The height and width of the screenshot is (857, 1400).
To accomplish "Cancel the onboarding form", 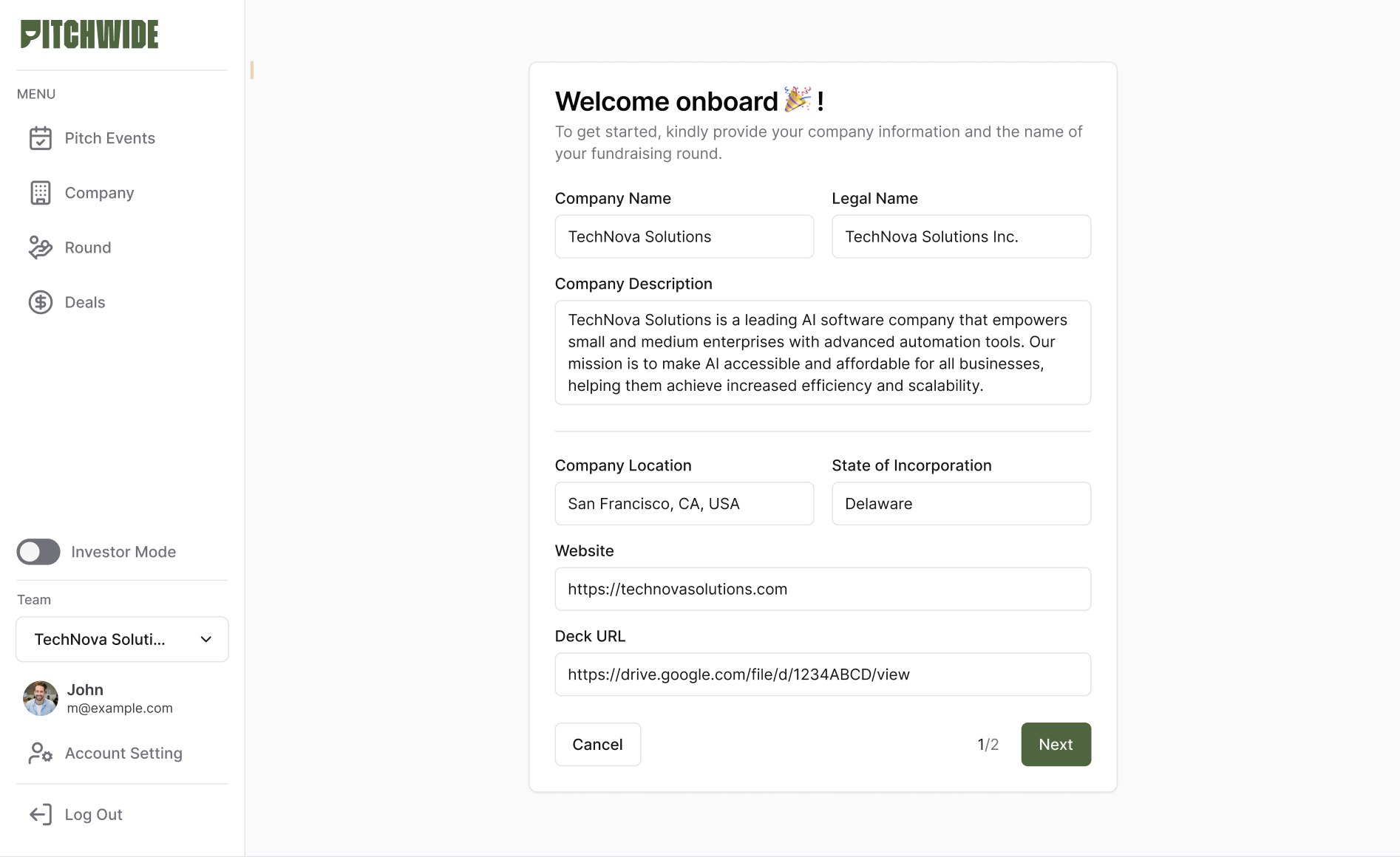I will tap(597, 744).
